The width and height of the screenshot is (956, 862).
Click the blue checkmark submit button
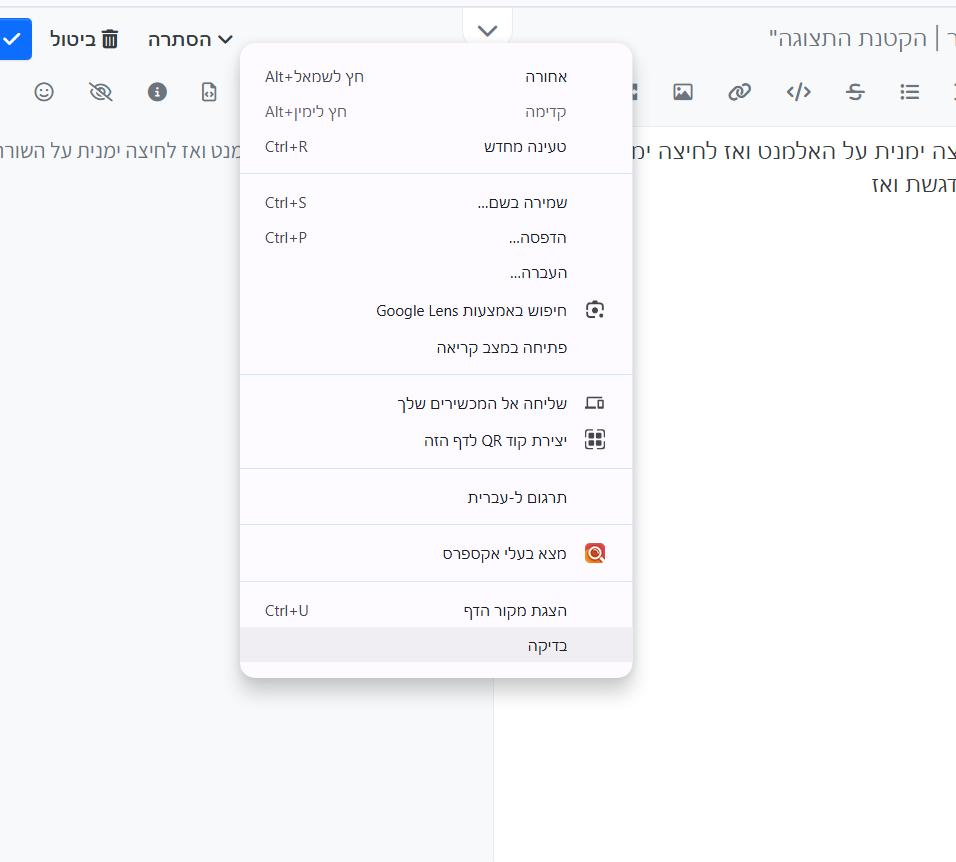pyautogui.click(x=14, y=39)
